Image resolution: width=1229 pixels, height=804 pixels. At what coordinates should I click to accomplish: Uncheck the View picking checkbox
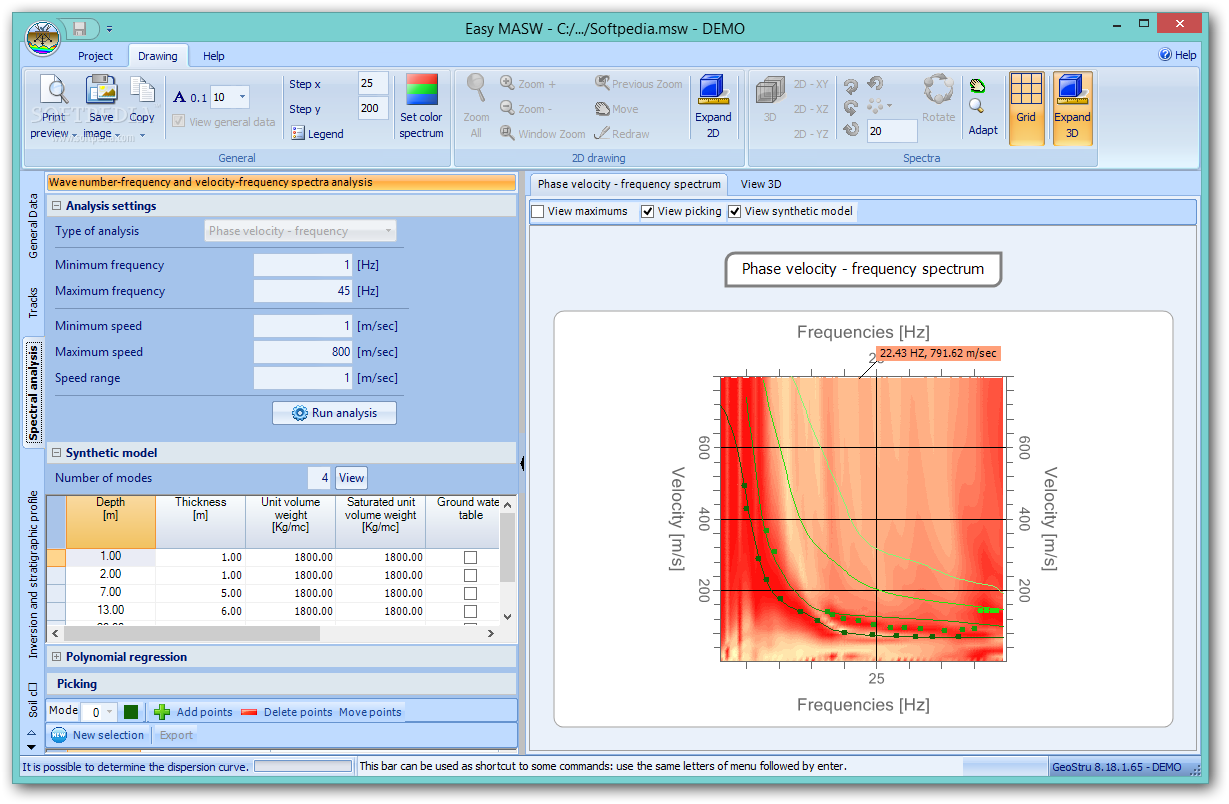click(x=648, y=212)
